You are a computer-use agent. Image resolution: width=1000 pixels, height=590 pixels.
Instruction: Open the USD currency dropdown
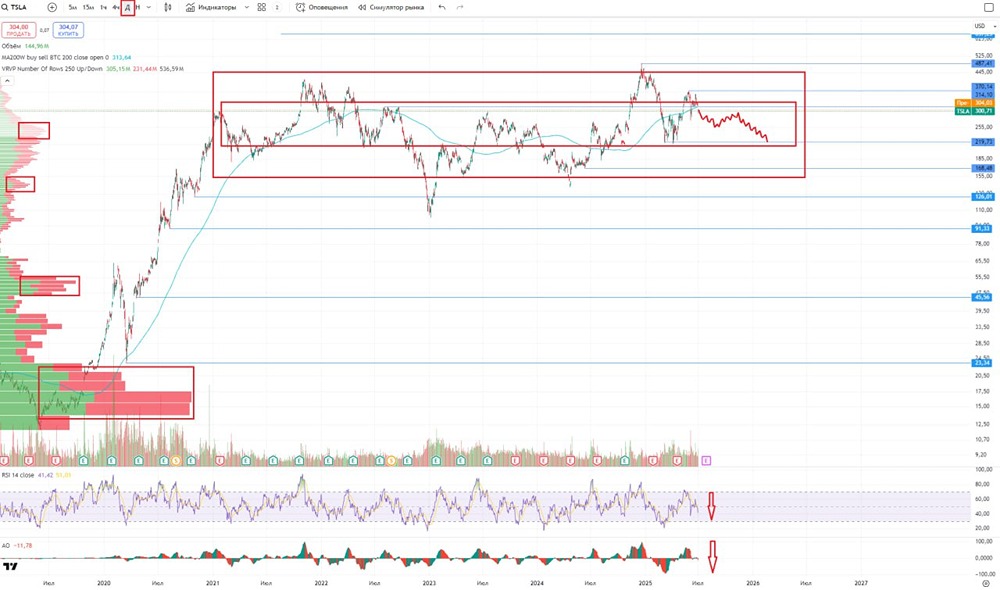(985, 26)
